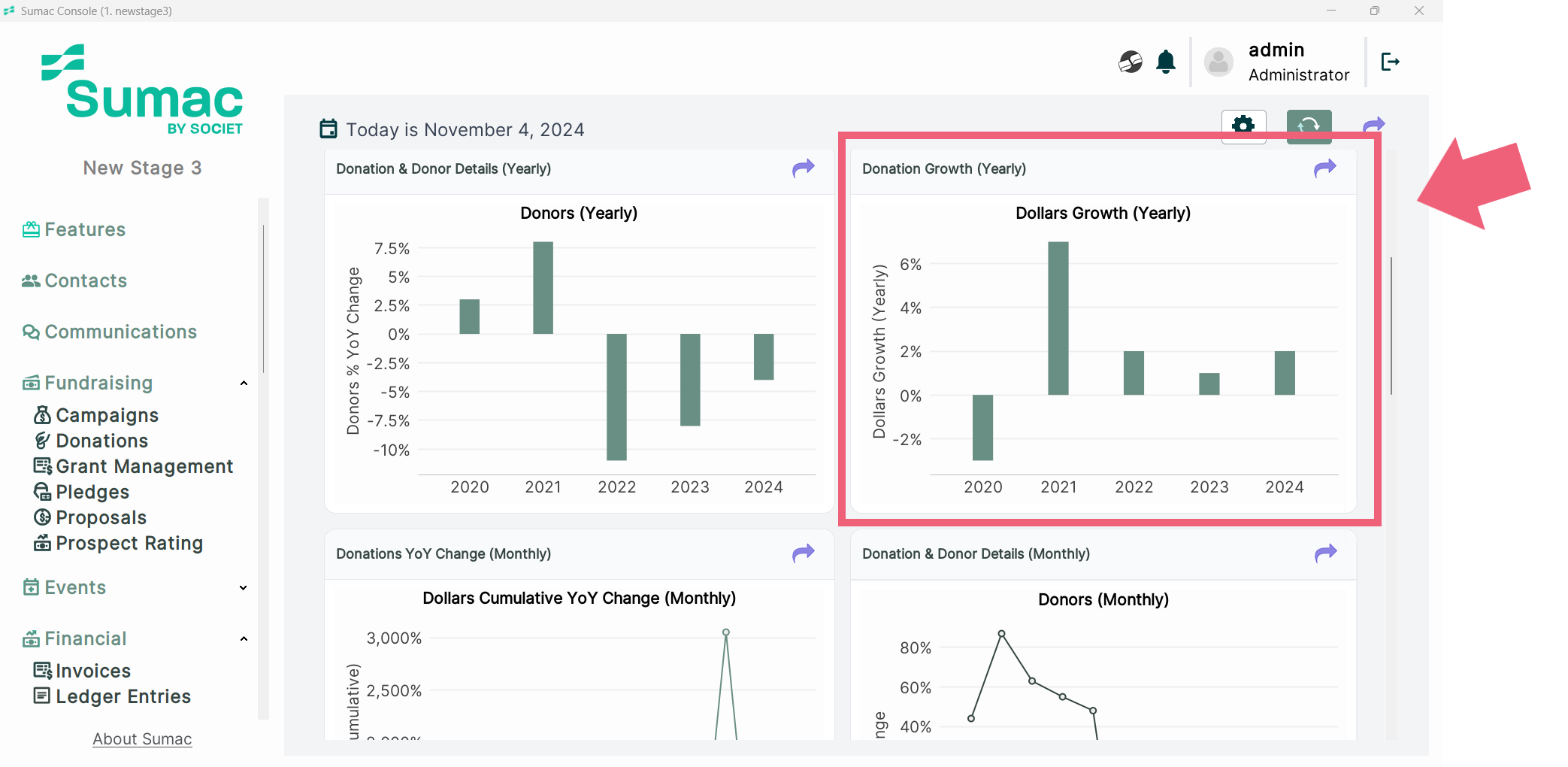
Task: Click the "Today is November 4, 2024" text
Action: click(x=465, y=129)
